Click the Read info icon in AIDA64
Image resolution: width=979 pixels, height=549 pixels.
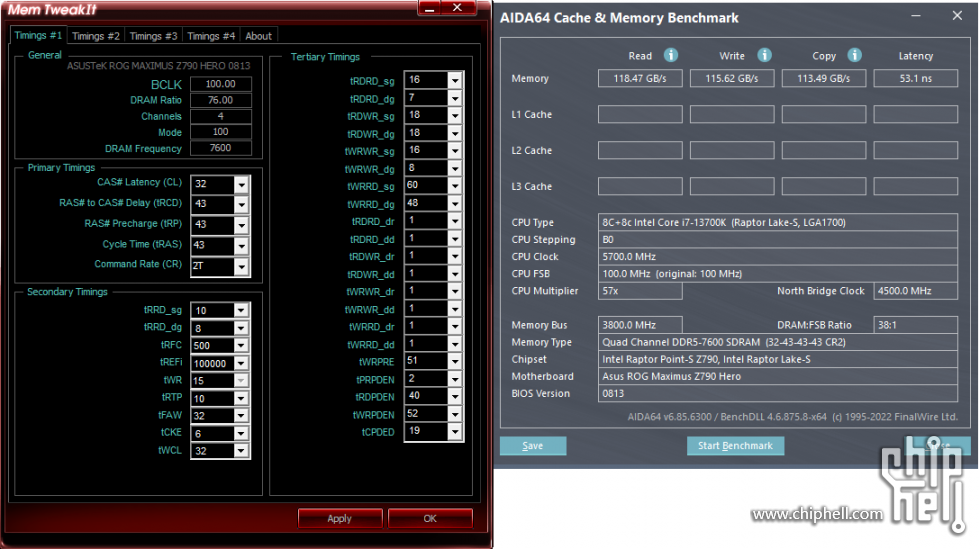[x=671, y=56]
